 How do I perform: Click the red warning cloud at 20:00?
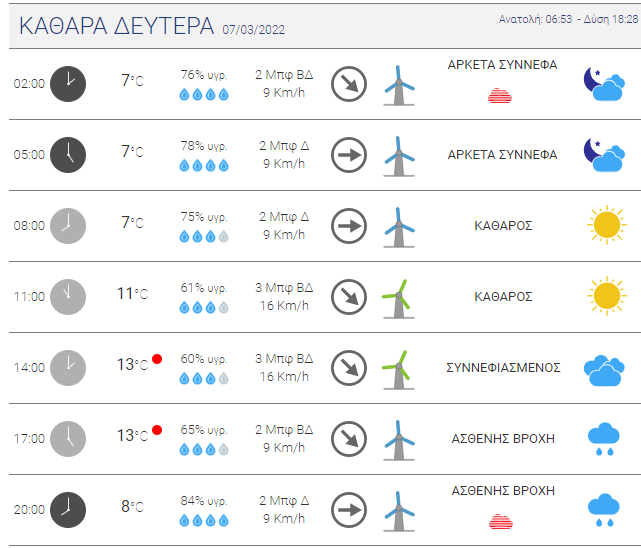501,521
